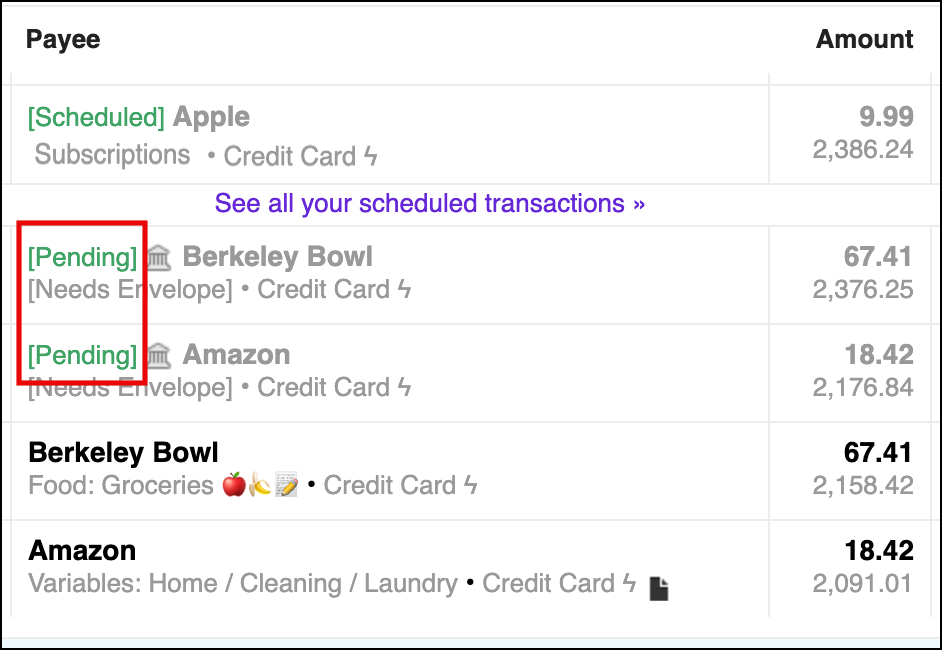Click the [Pending] label beside Amazon
The height and width of the screenshot is (650, 942).
[83, 356]
